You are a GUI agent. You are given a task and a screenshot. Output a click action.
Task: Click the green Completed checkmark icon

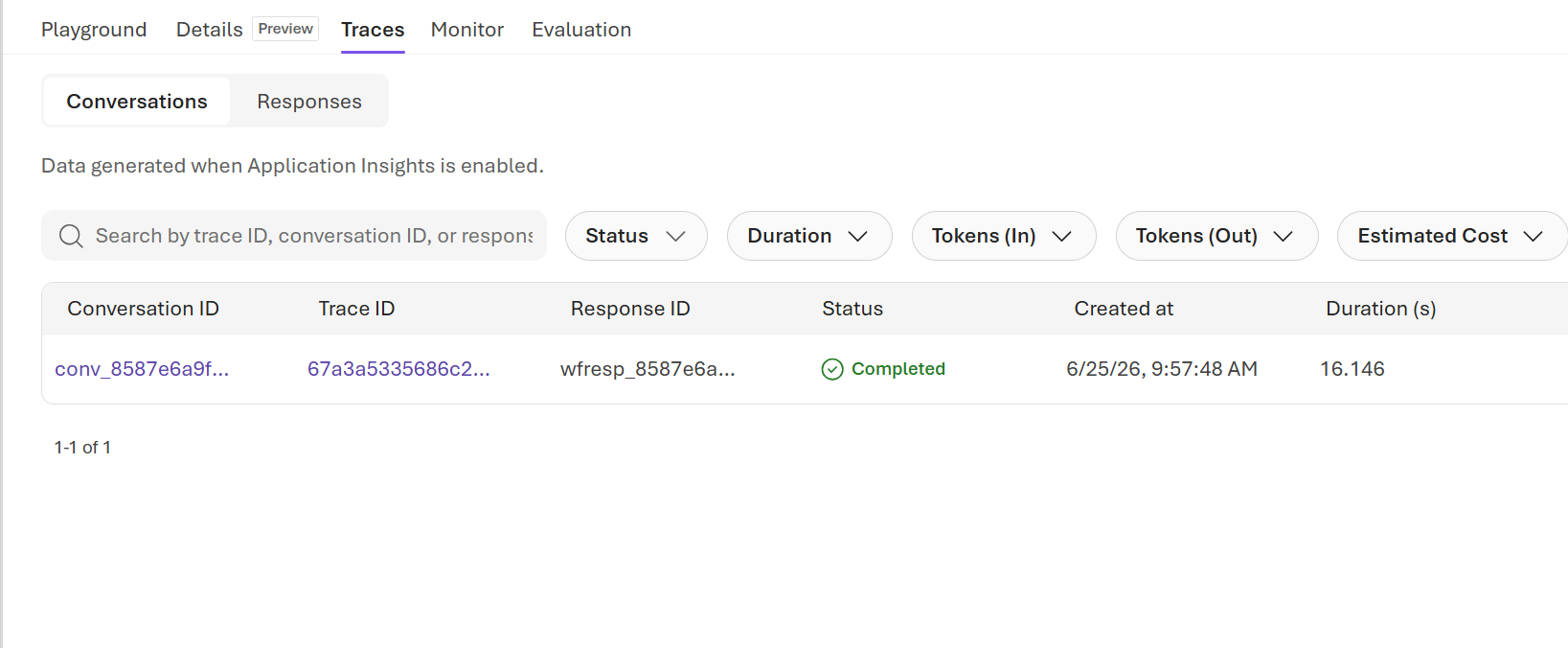(832, 369)
